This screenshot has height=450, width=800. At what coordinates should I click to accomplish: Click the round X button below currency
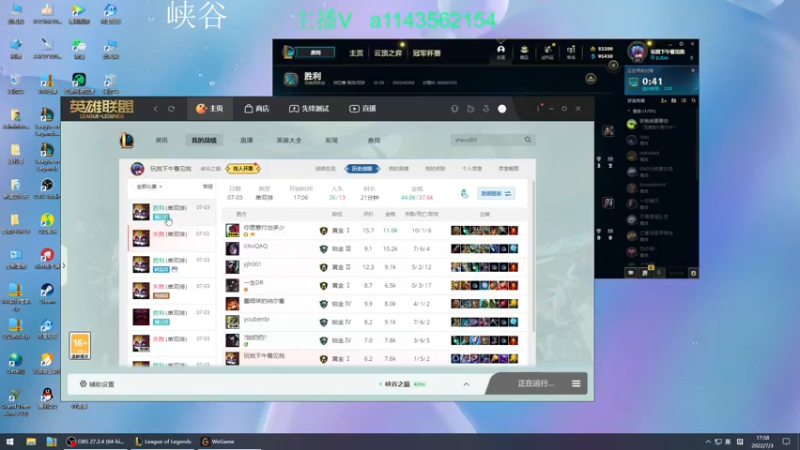pos(613,65)
